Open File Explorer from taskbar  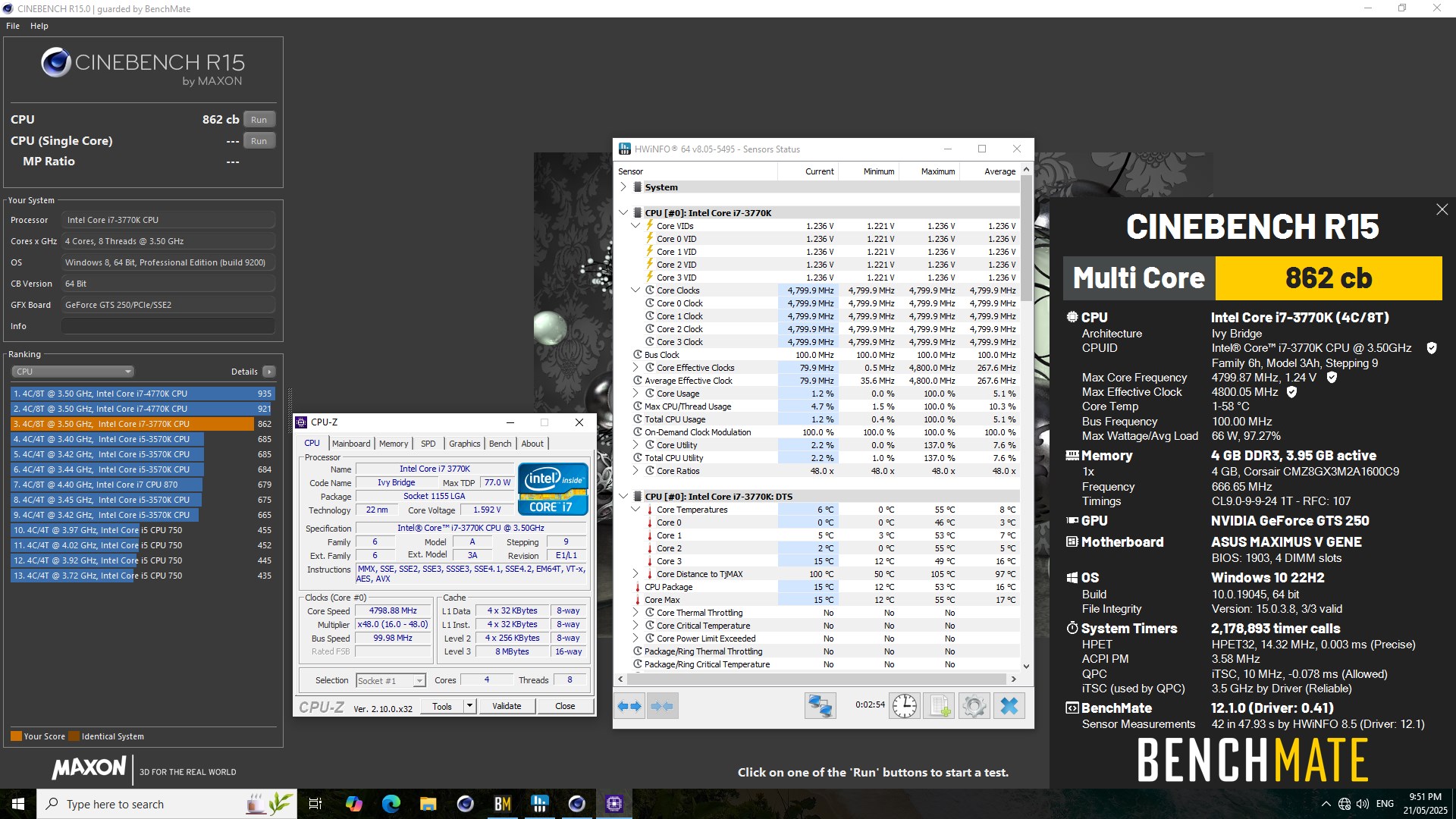click(x=428, y=804)
